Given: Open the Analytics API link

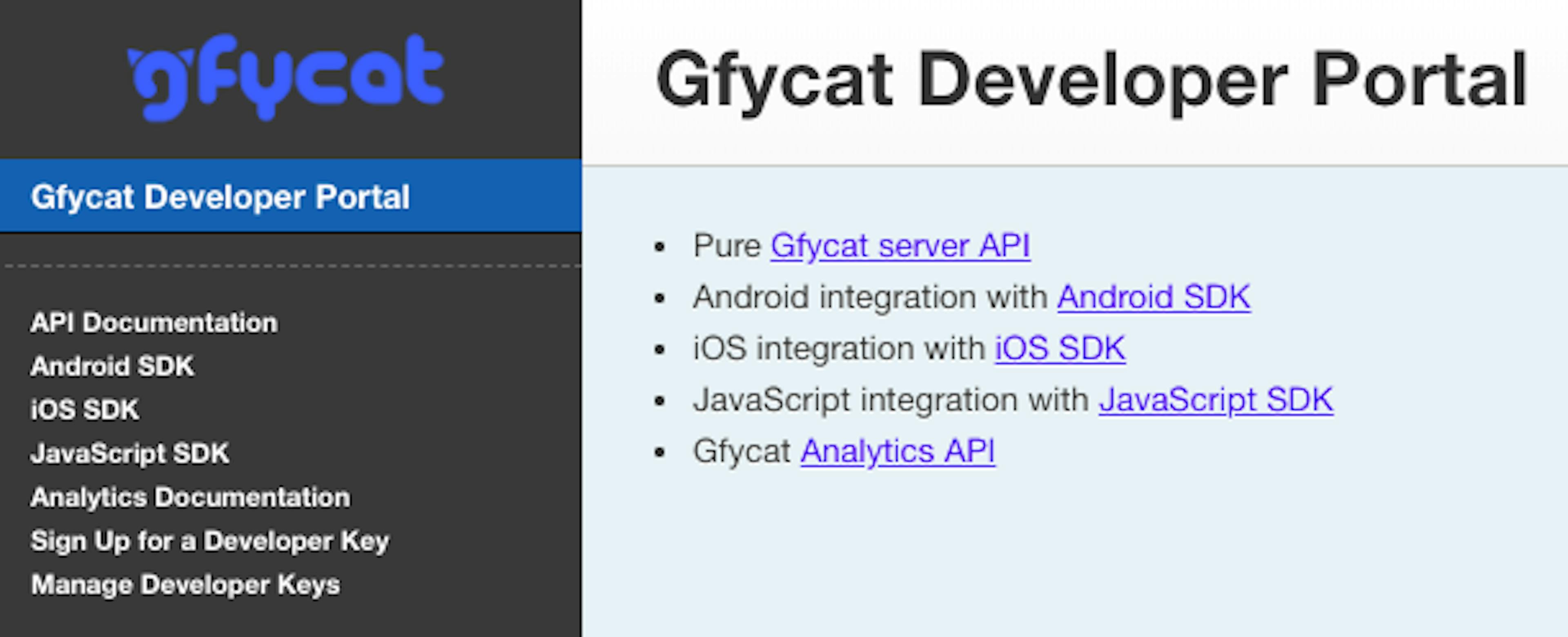Looking at the screenshot, I should tap(897, 451).
